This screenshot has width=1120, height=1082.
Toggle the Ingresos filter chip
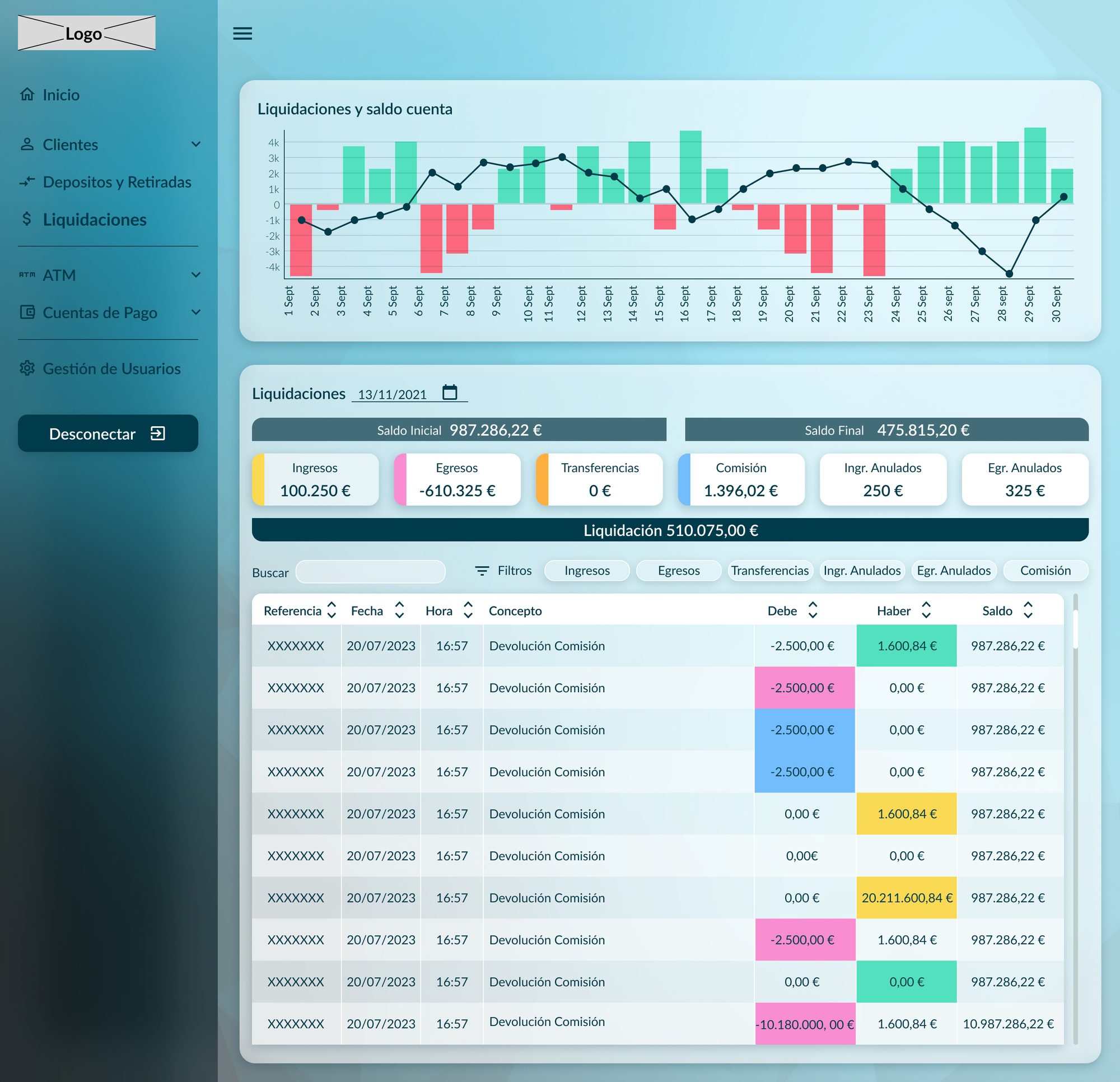[x=587, y=571]
